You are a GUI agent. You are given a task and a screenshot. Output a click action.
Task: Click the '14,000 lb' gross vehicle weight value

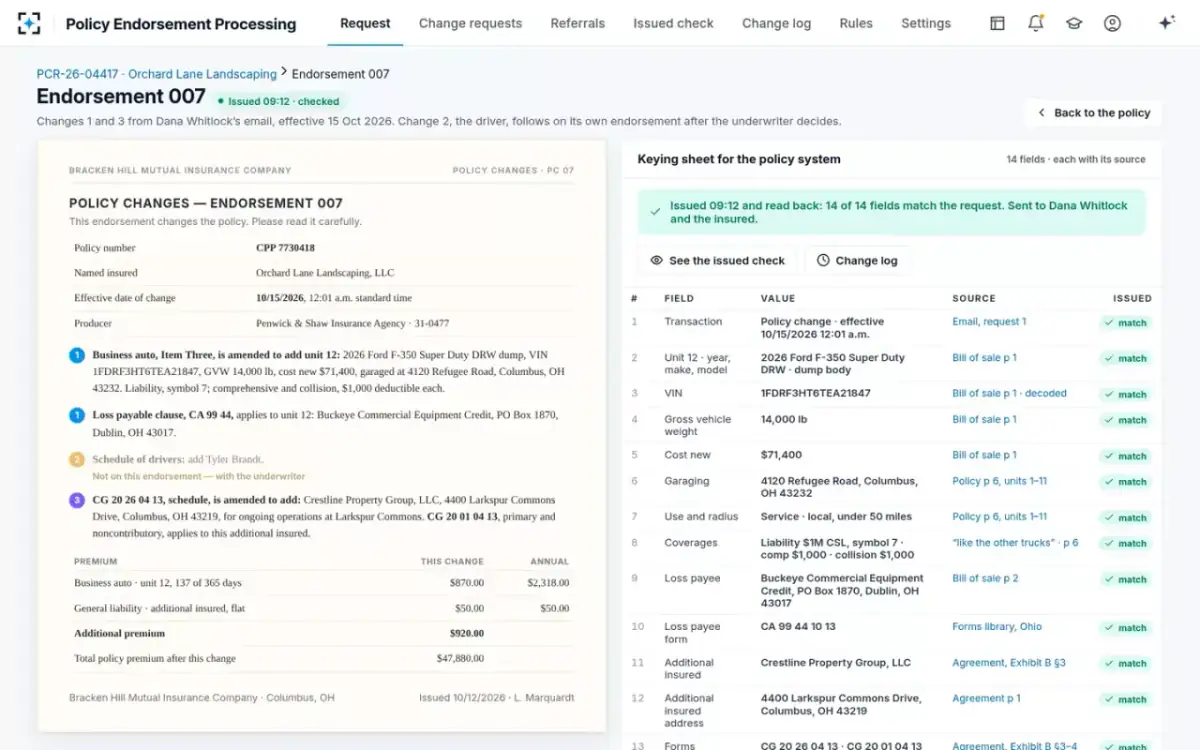pyautogui.click(x=786, y=419)
